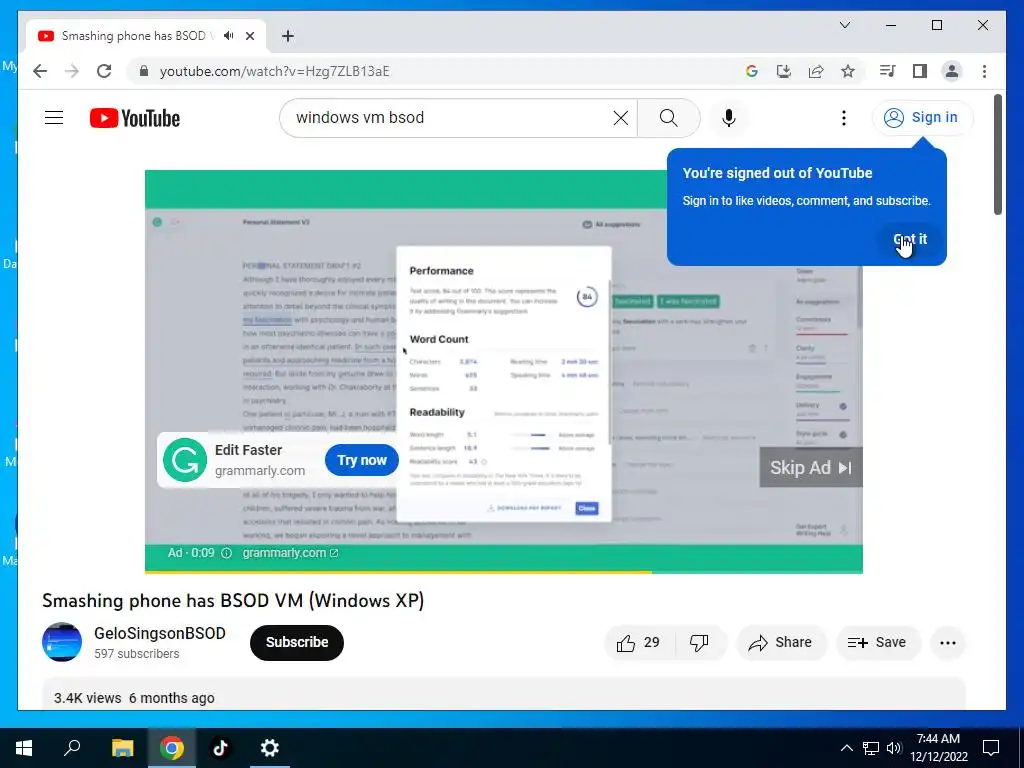Open the Windows Start menu
This screenshot has width=1024, height=768.
click(24, 748)
